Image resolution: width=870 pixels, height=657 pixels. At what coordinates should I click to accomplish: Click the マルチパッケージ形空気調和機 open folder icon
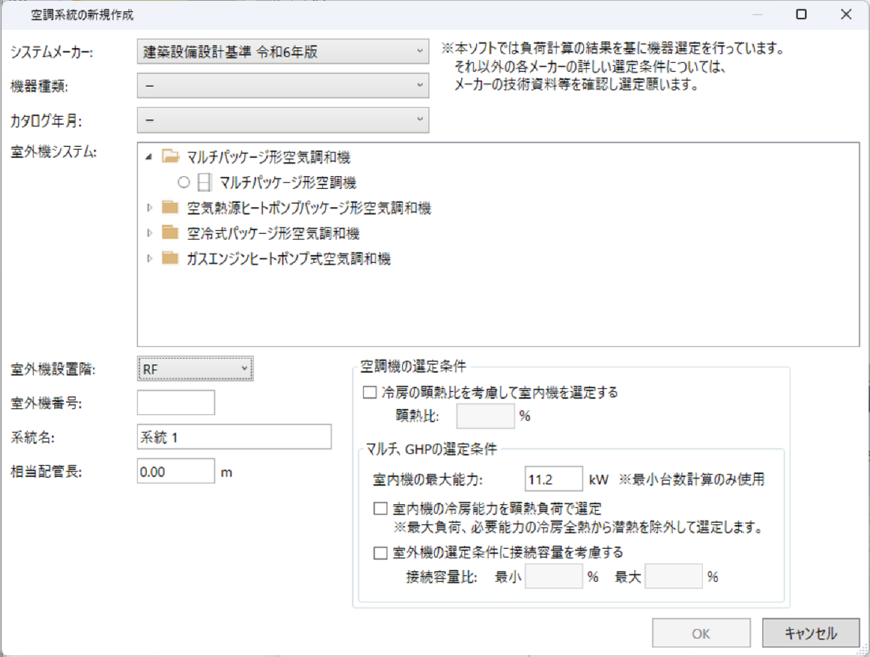pyautogui.click(x=170, y=157)
